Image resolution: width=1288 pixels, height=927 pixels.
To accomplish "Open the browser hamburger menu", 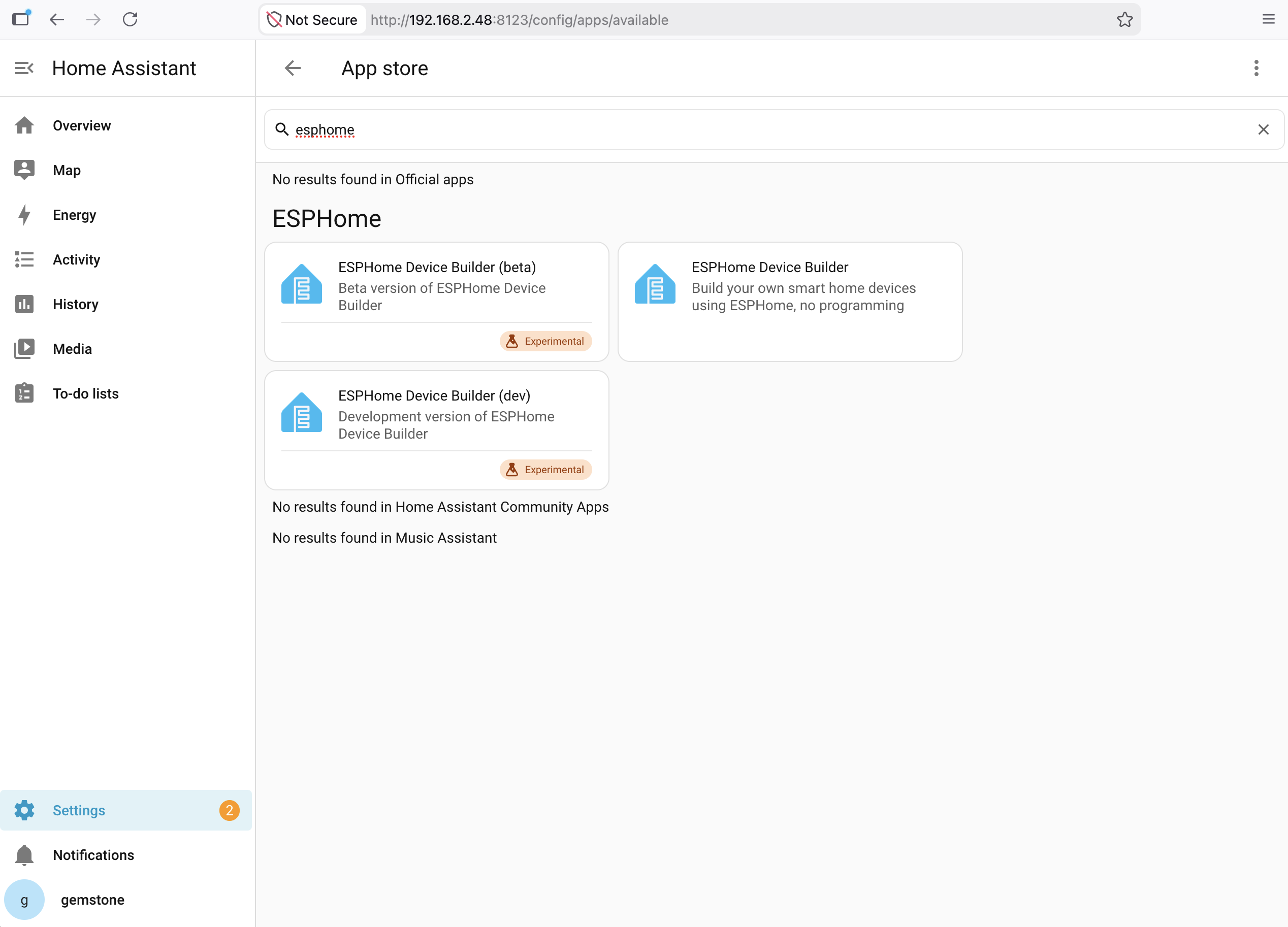I will 1268,20.
